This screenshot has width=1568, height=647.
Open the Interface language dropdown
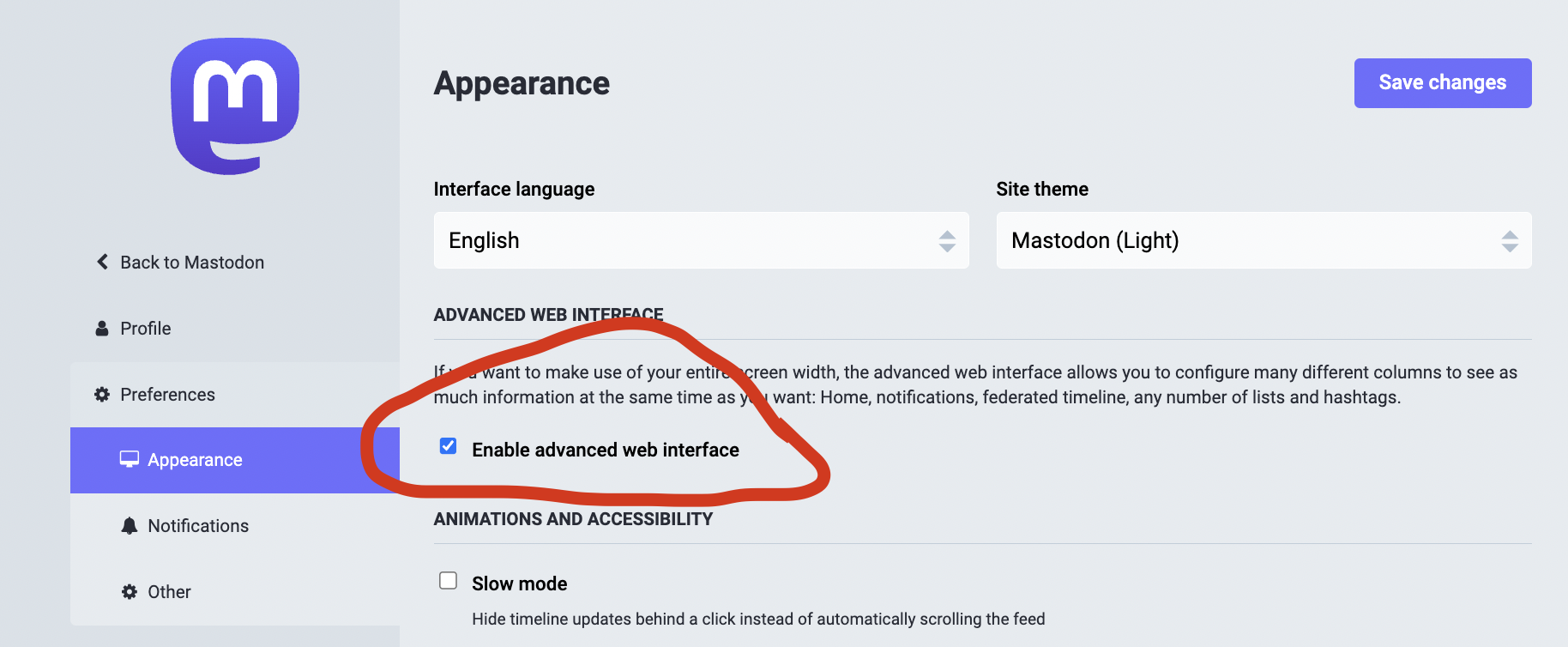coord(686,240)
